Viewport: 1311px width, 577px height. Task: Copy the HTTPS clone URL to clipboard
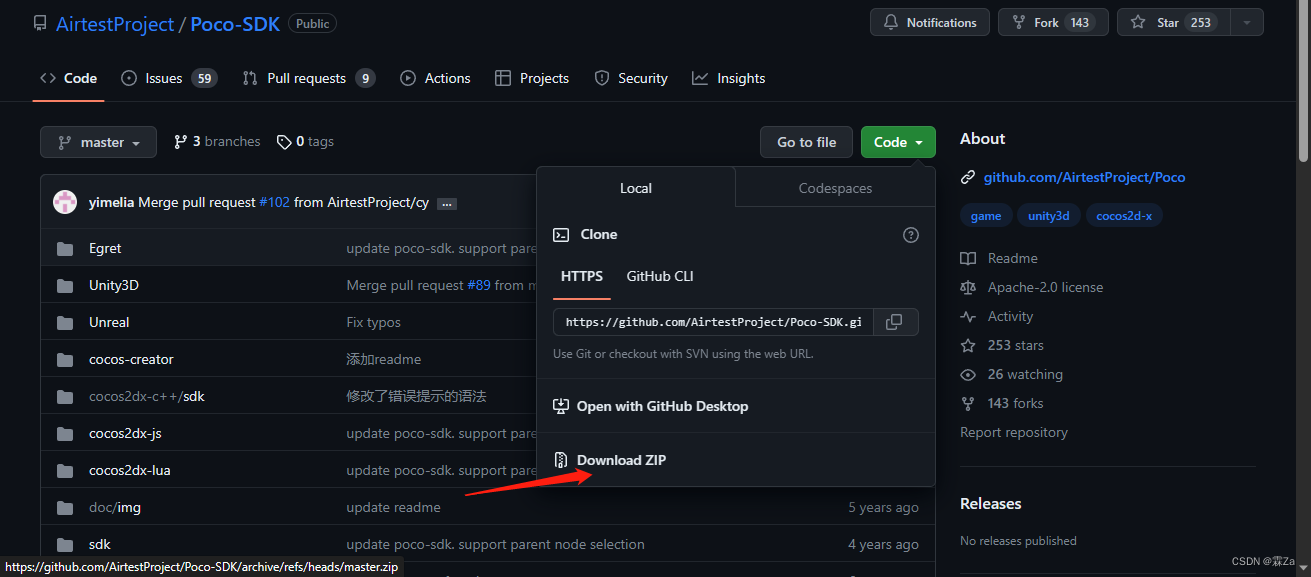[895, 322]
